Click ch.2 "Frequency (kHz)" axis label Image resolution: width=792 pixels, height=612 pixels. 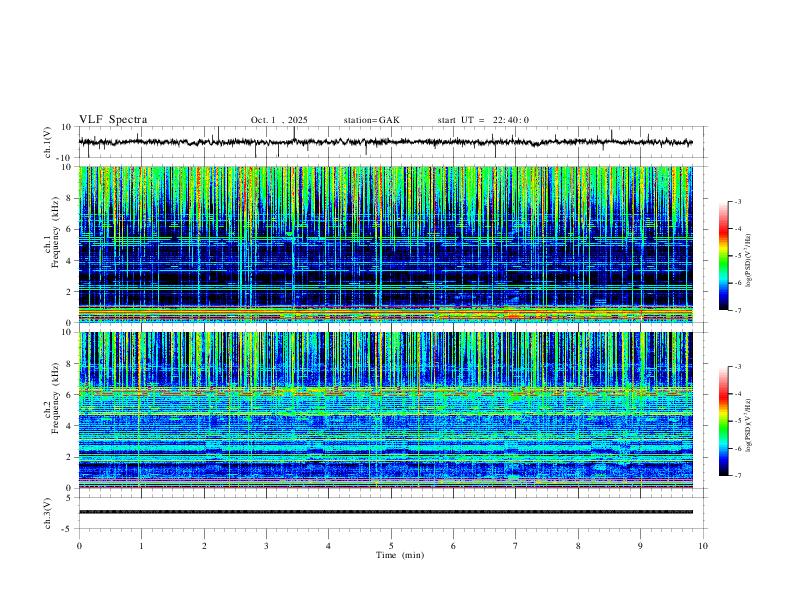pos(55,399)
